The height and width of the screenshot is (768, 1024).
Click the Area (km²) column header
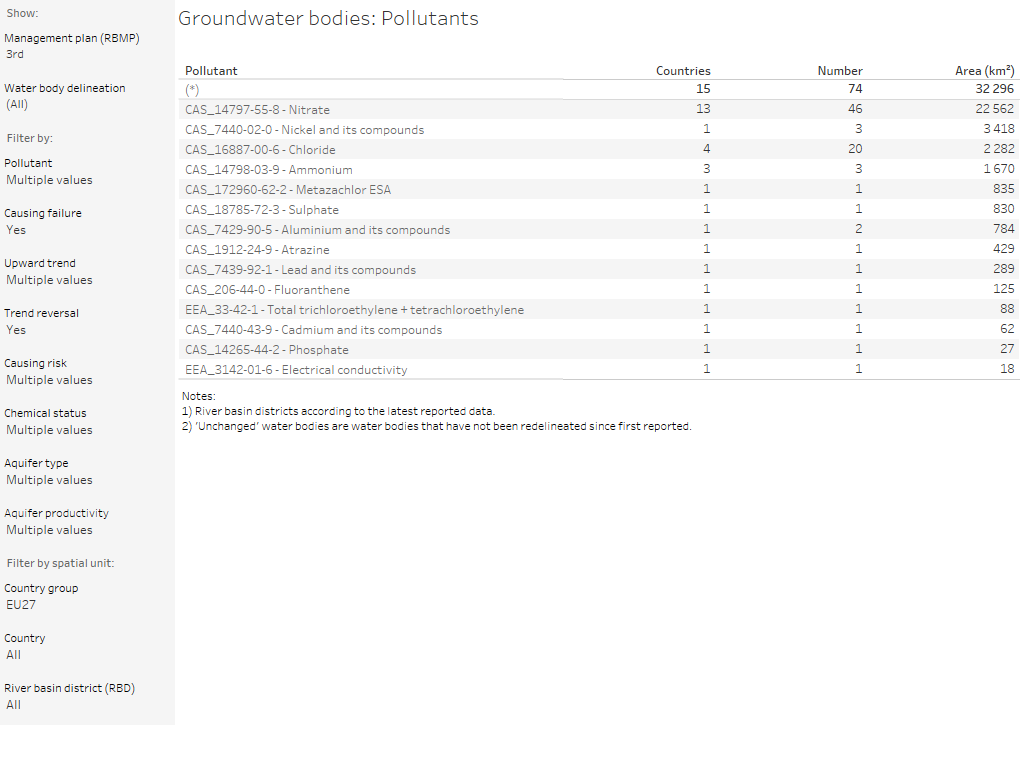point(985,71)
